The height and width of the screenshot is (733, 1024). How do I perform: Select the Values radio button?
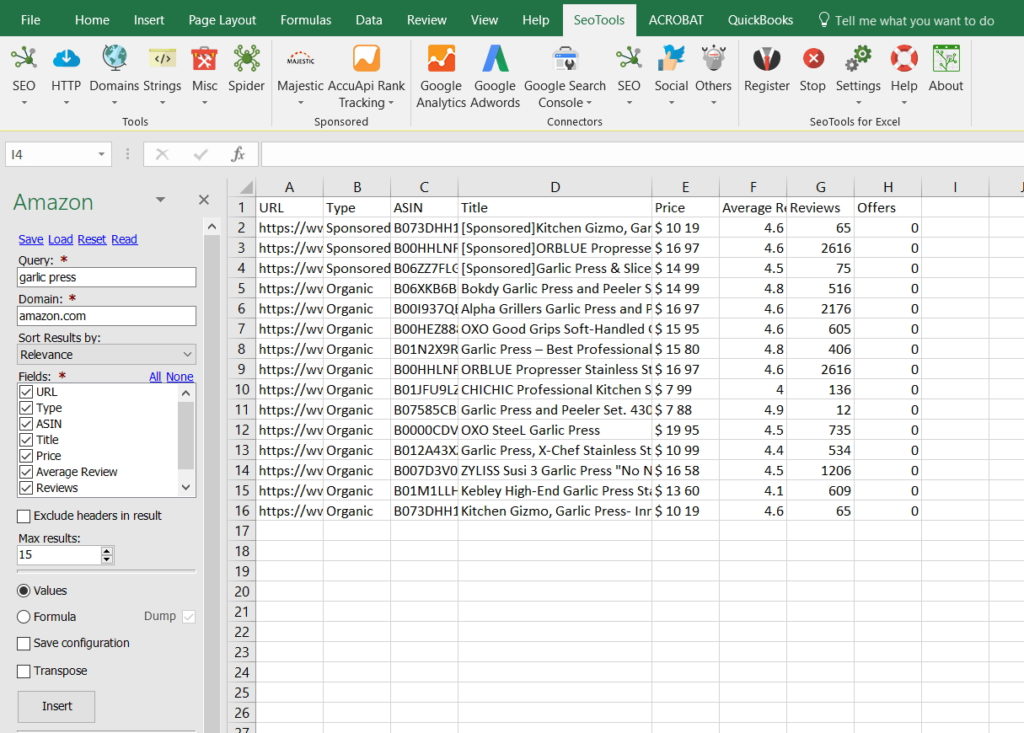click(24, 591)
